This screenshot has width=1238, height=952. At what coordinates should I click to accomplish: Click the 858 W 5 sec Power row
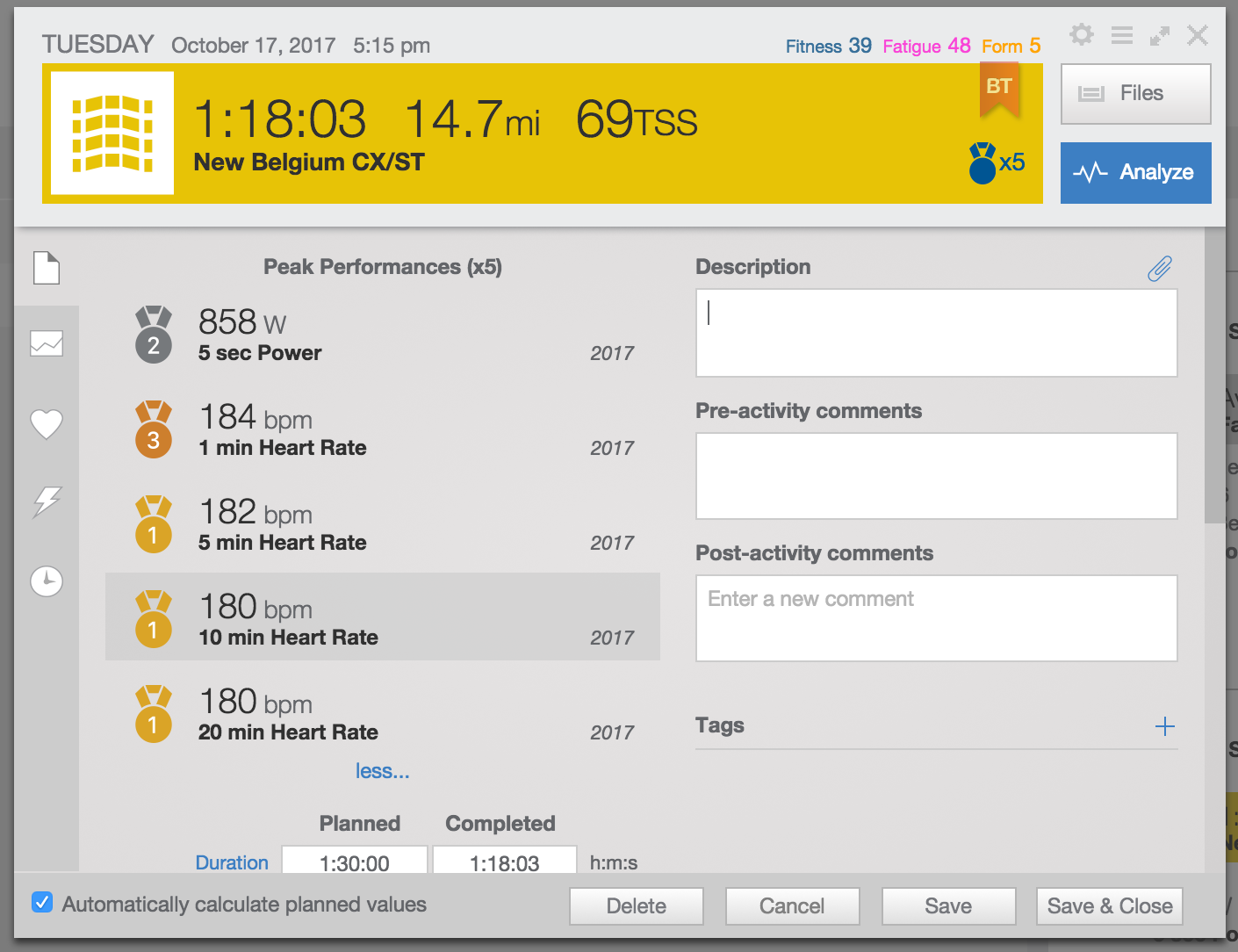click(383, 335)
